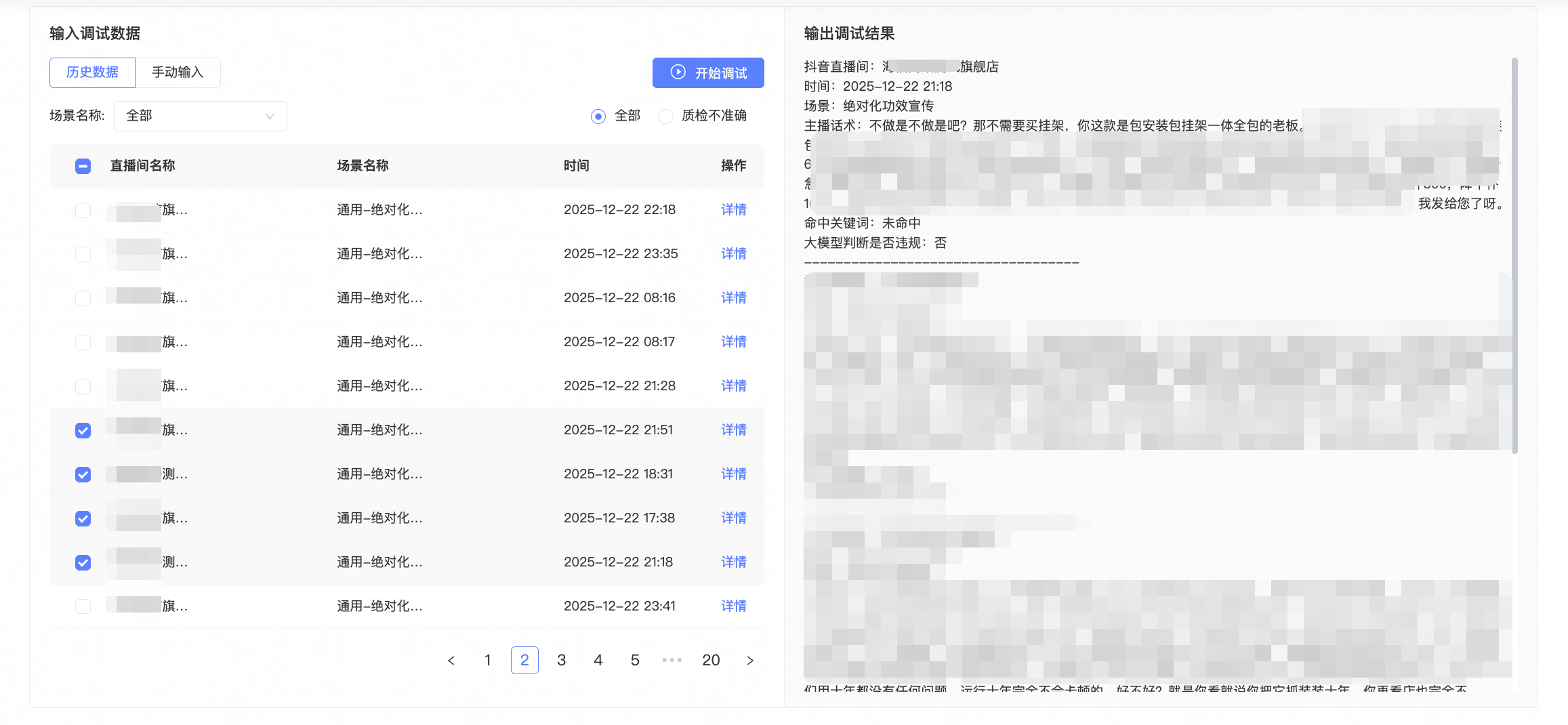Check the row dated 2025-12-22 23:41

point(83,606)
